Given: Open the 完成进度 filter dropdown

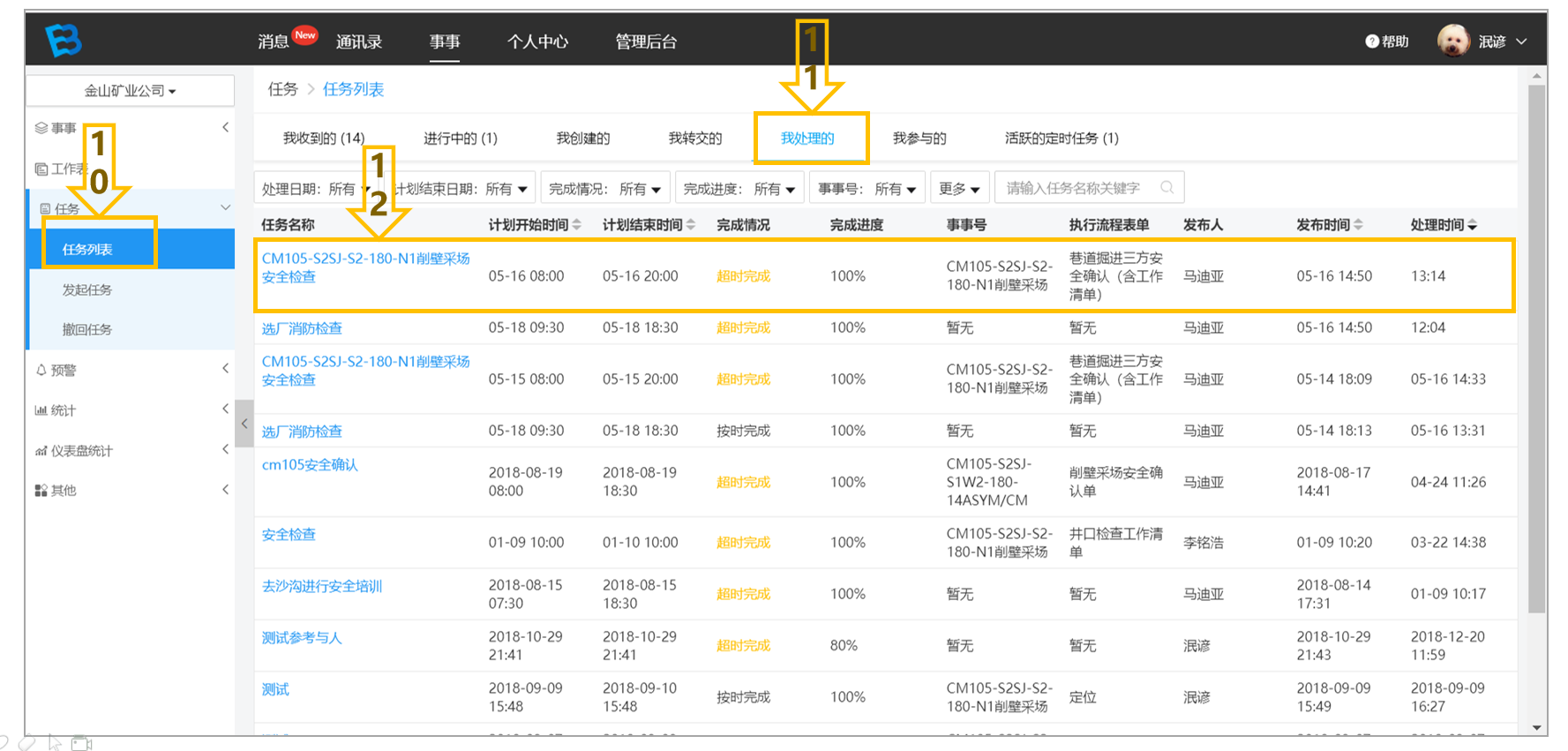Looking at the screenshot, I should pos(739,188).
